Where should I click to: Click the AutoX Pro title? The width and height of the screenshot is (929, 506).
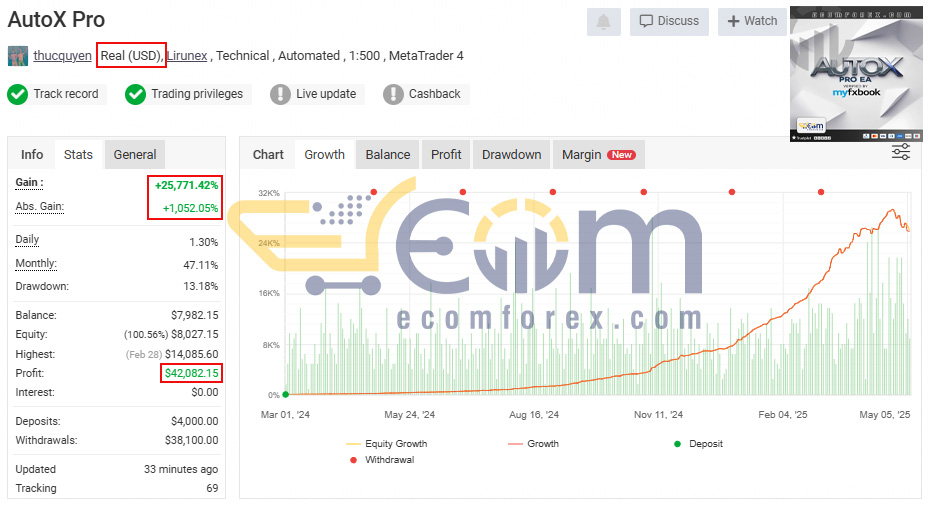56,20
